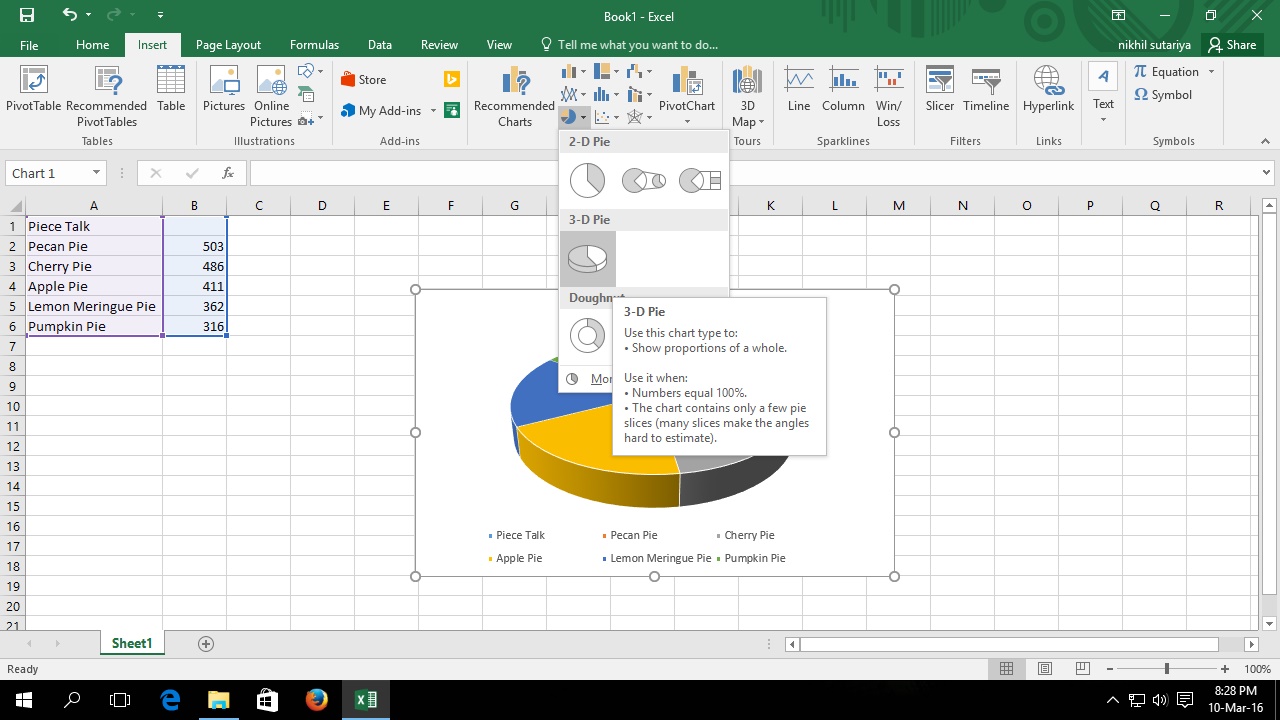Open the Insert Column or Bar Chart dropdown

573,71
